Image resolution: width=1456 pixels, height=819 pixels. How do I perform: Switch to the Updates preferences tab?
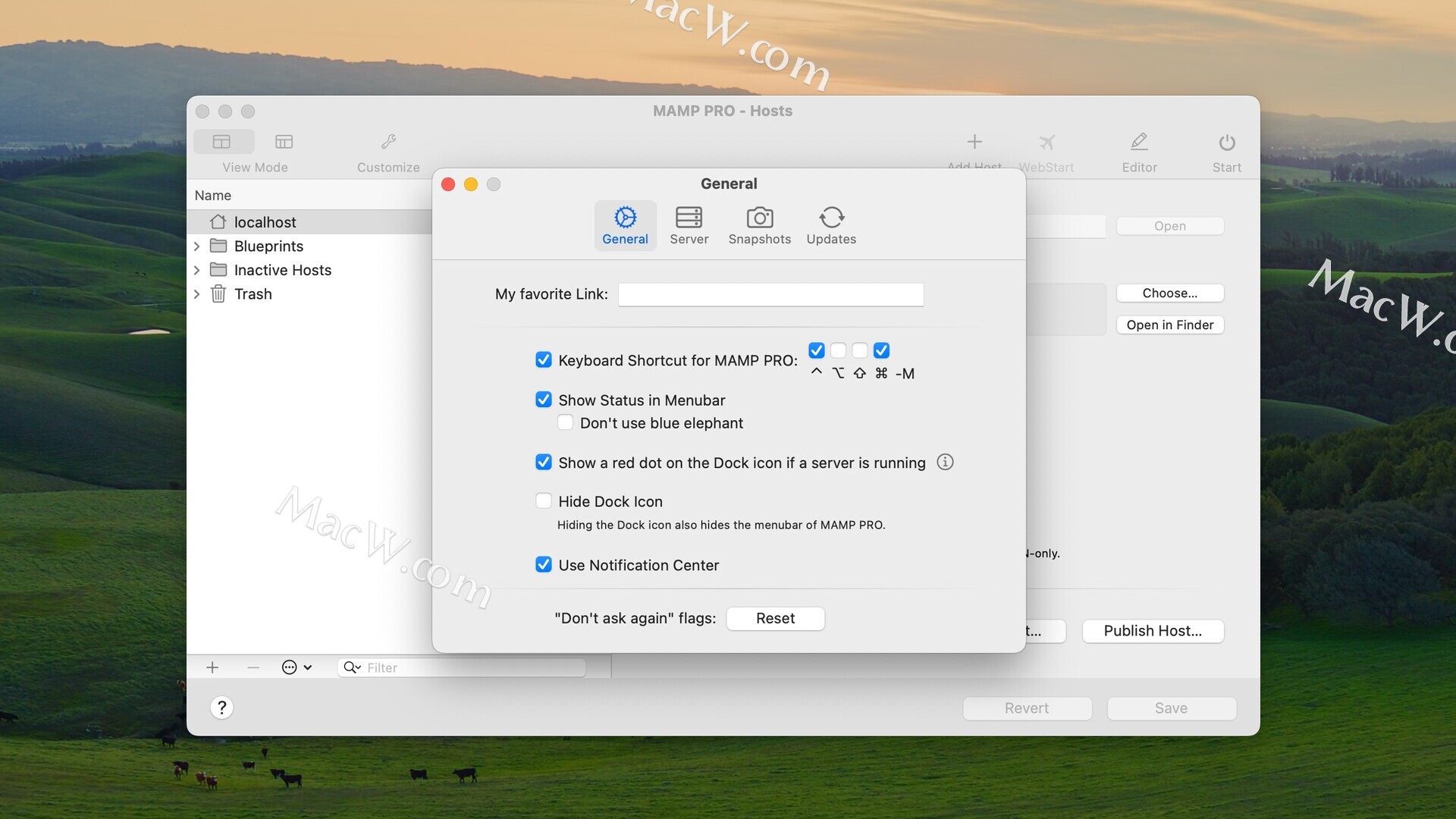tap(831, 225)
